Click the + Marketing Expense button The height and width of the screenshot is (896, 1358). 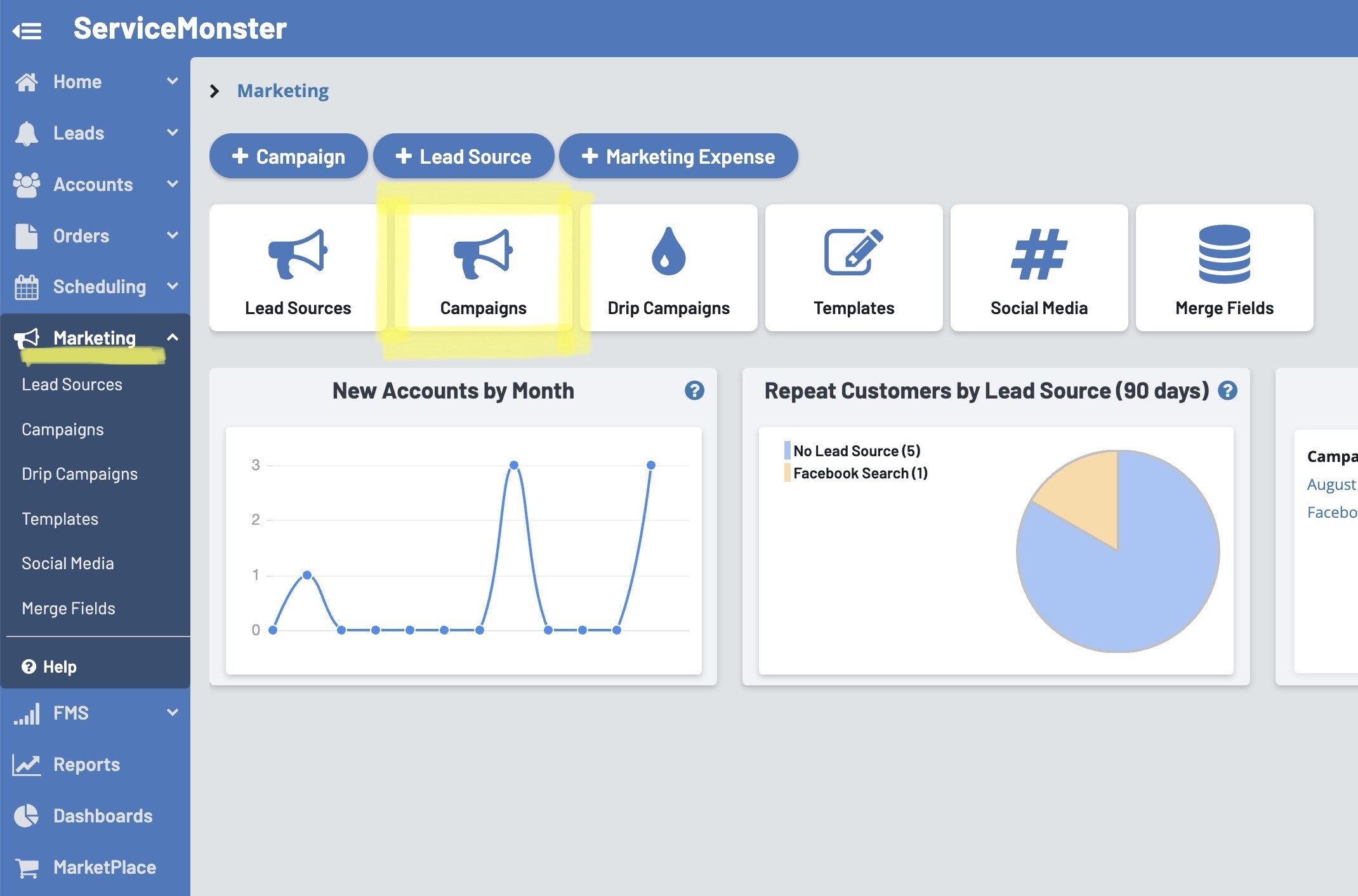[x=678, y=156]
